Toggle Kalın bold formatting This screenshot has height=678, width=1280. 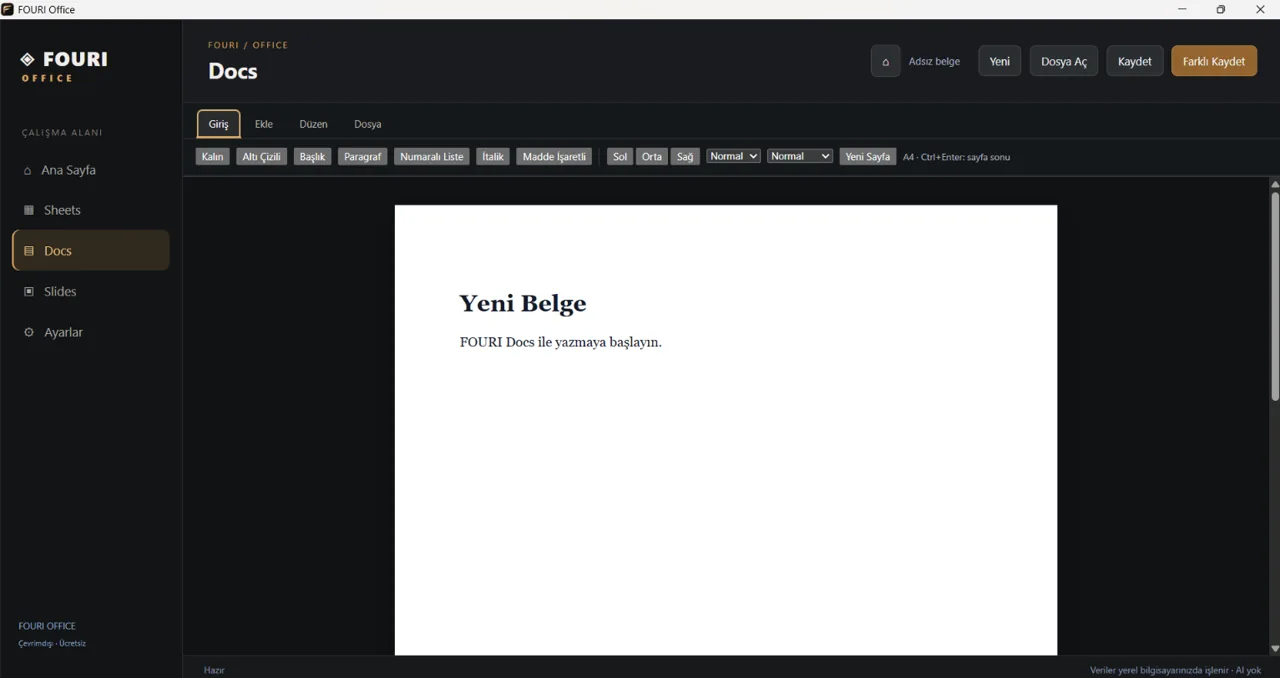coord(213,157)
